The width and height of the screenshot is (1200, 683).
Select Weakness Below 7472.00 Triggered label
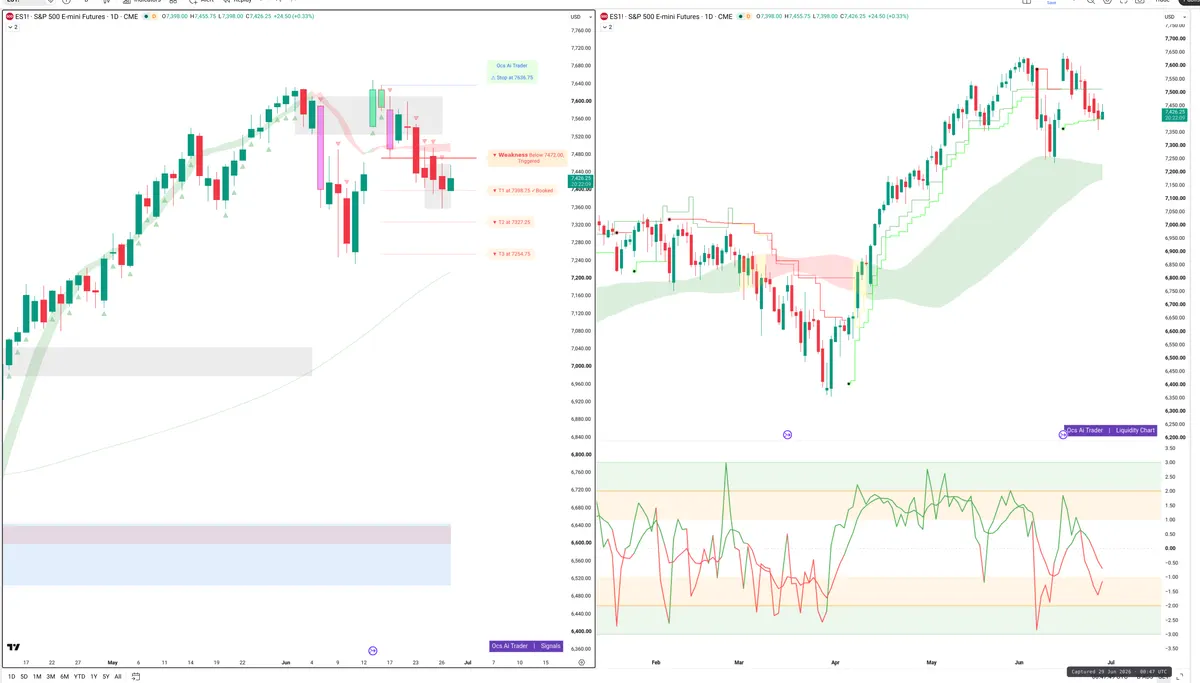(528, 158)
